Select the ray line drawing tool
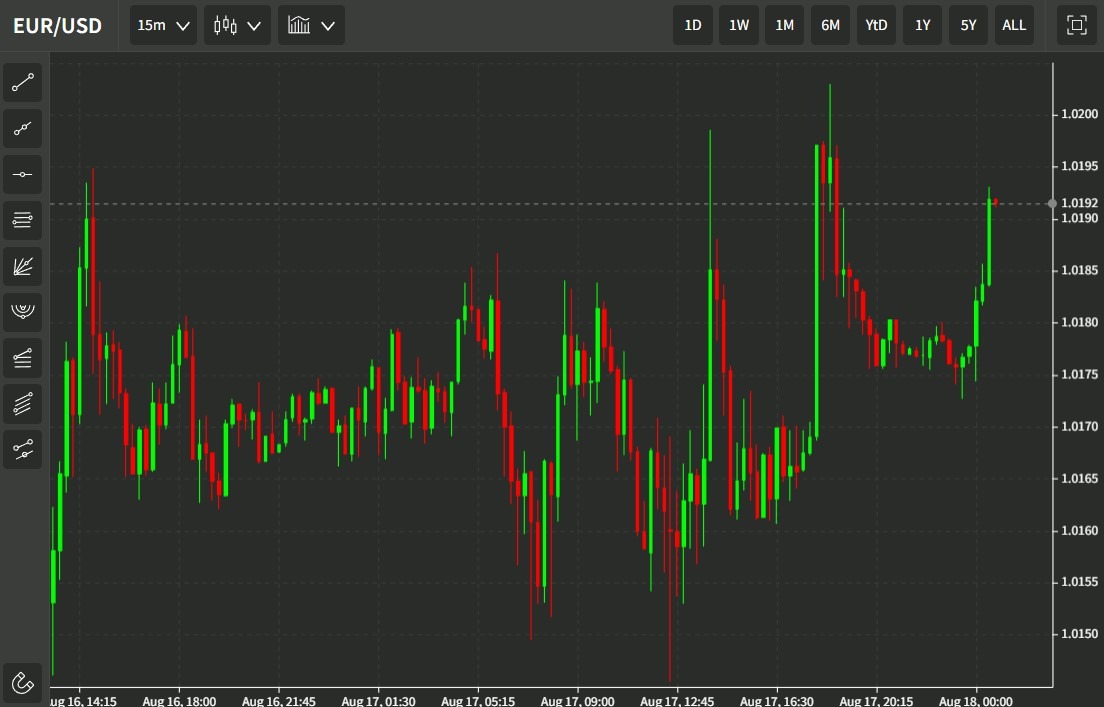Image resolution: width=1104 pixels, height=707 pixels. pyautogui.click(x=23, y=129)
